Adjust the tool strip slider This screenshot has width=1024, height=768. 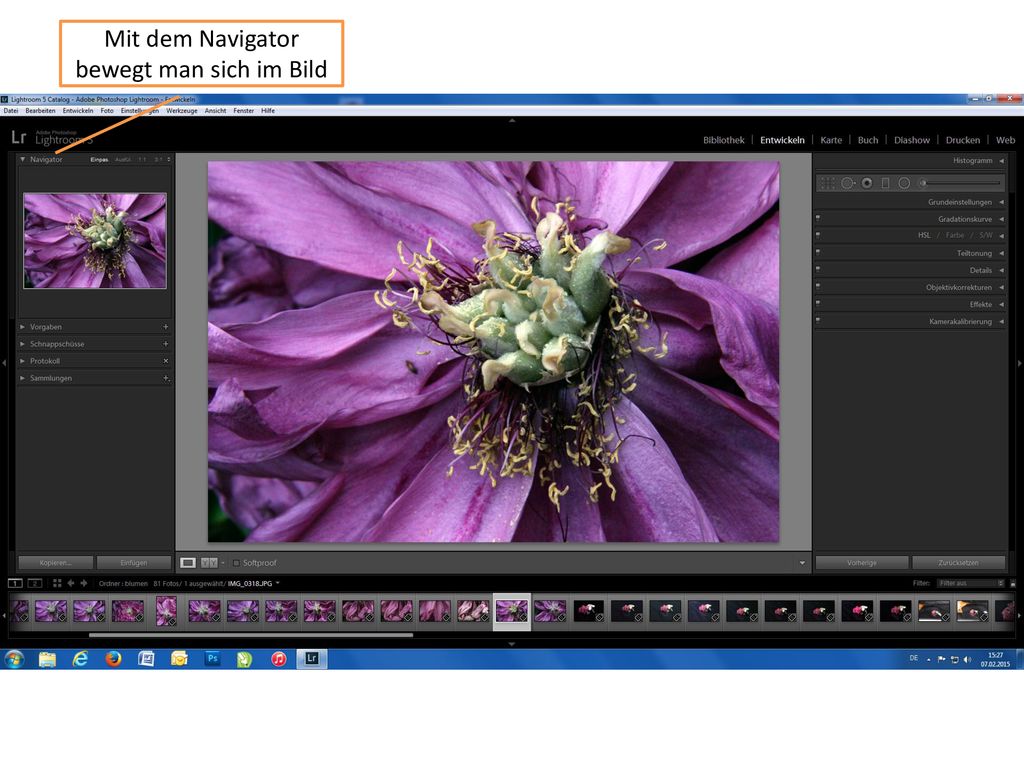tap(959, 184)
